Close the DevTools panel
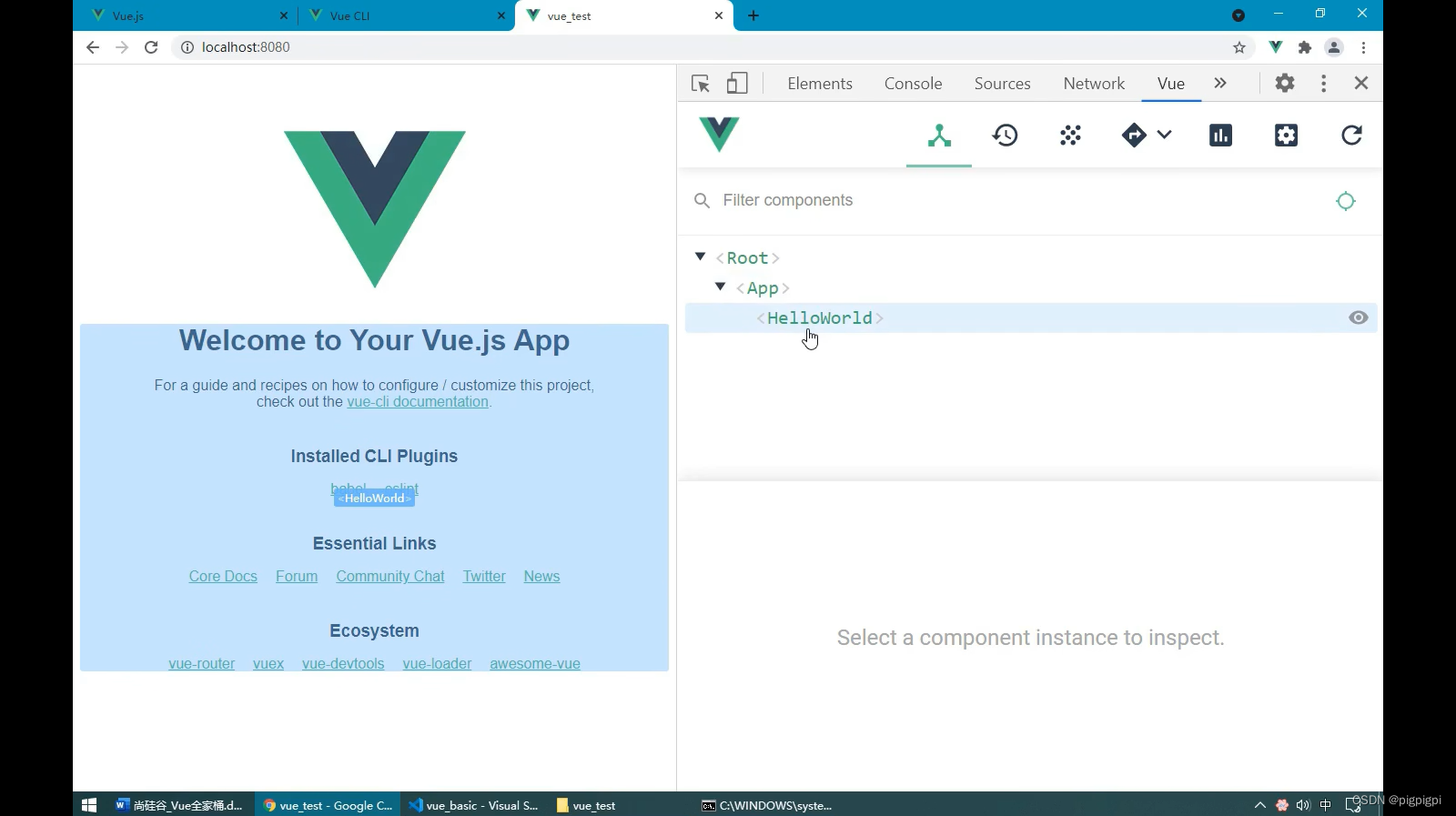1456x816 pixels. pyautogui.click(x=1361, y=83)
